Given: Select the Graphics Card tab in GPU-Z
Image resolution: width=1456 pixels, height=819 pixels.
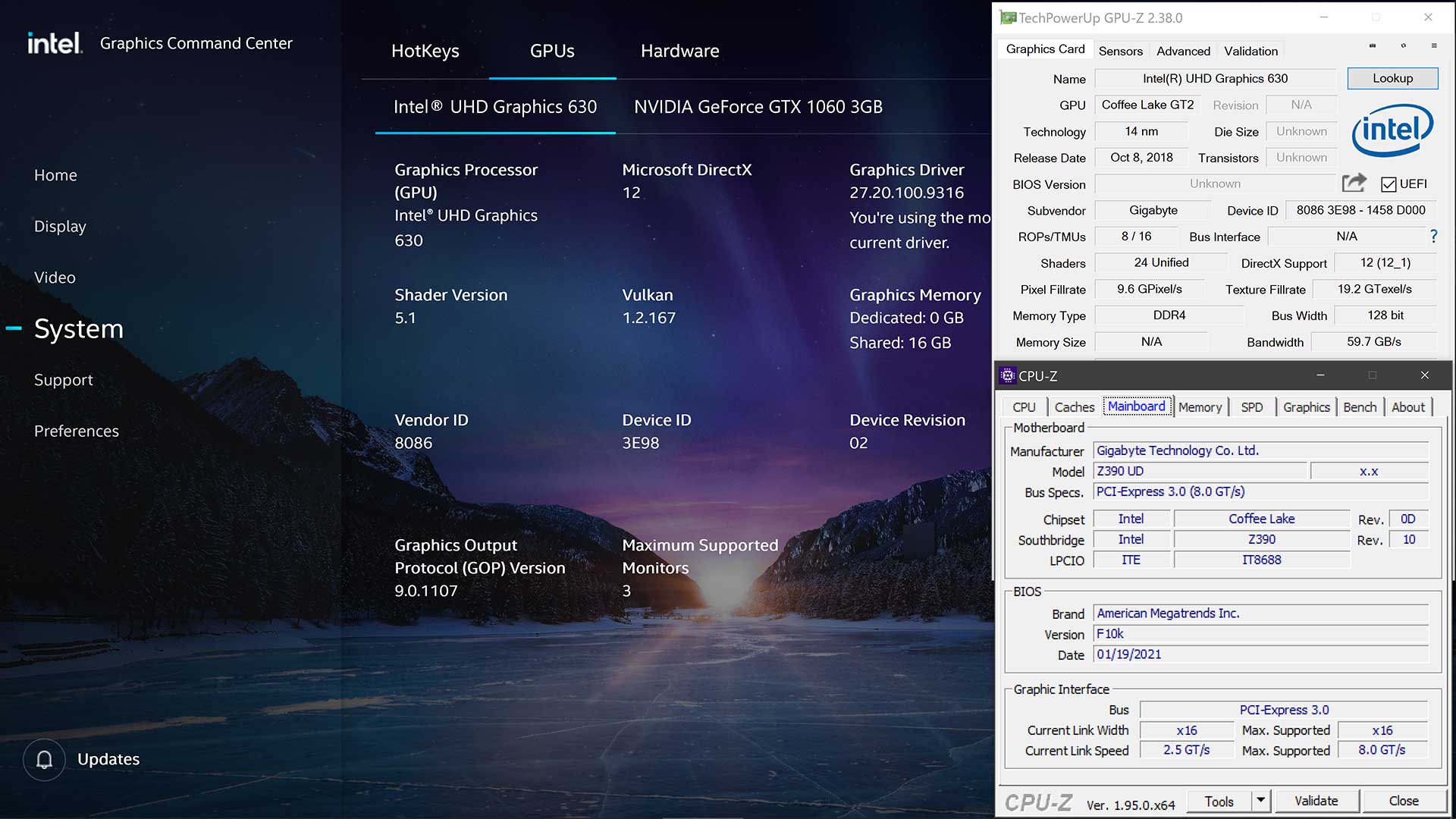Looking at the screenshot, I should [1045, 49].
